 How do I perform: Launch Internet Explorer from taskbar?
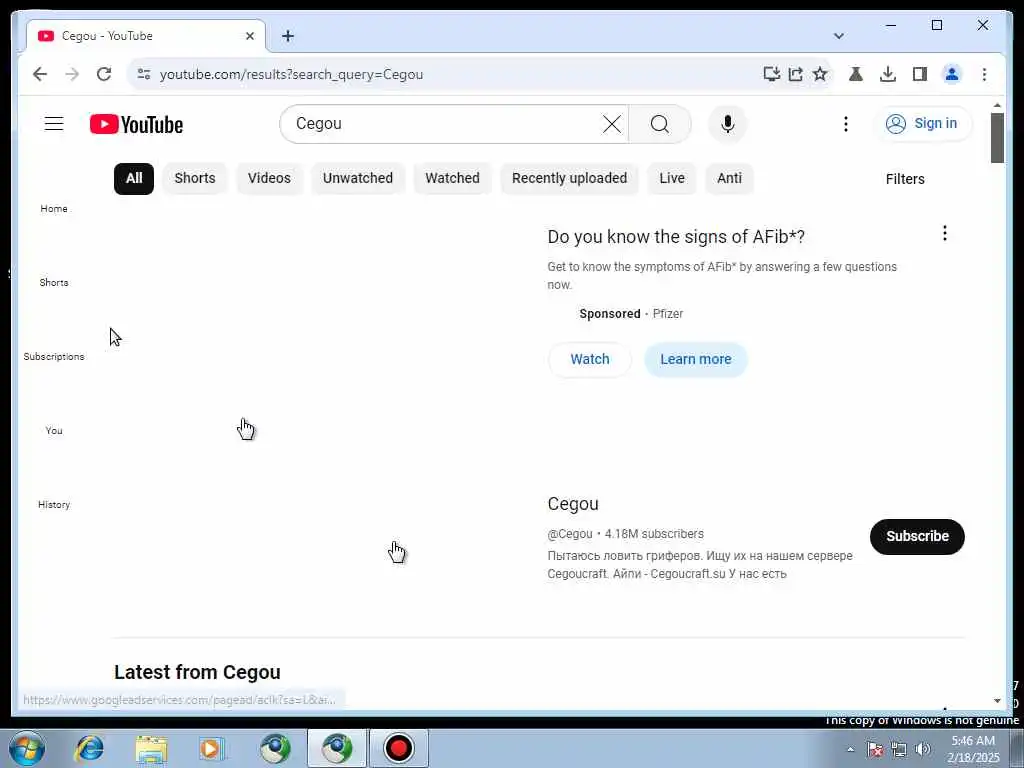[89, 748]
